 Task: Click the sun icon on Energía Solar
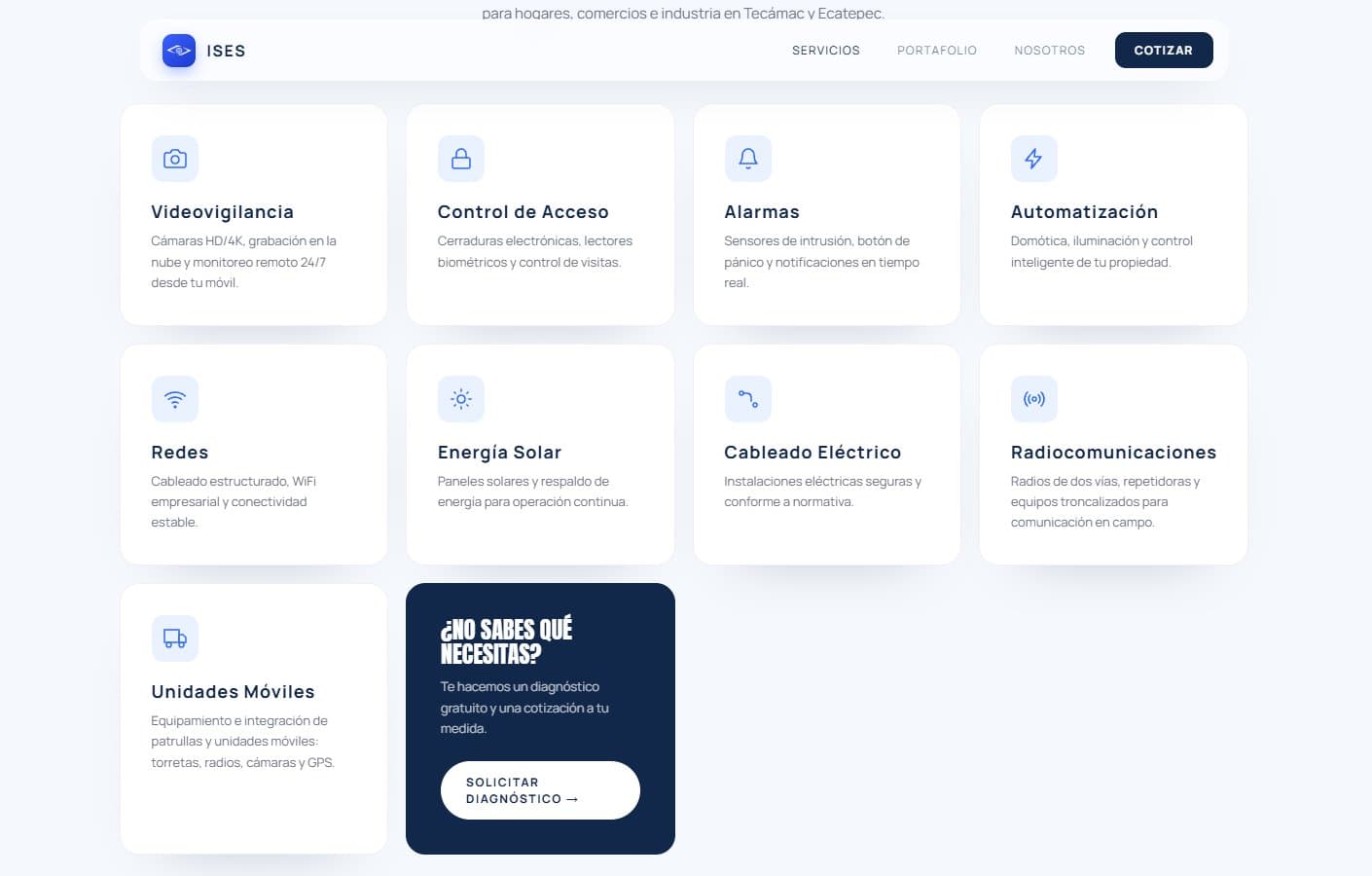pos(461,399)
